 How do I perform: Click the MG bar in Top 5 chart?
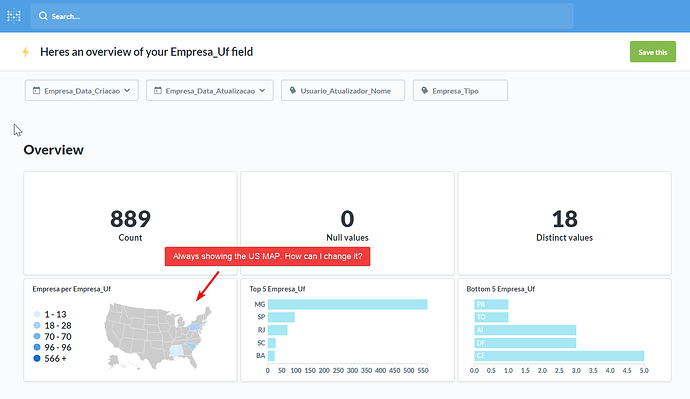(347, 304)
